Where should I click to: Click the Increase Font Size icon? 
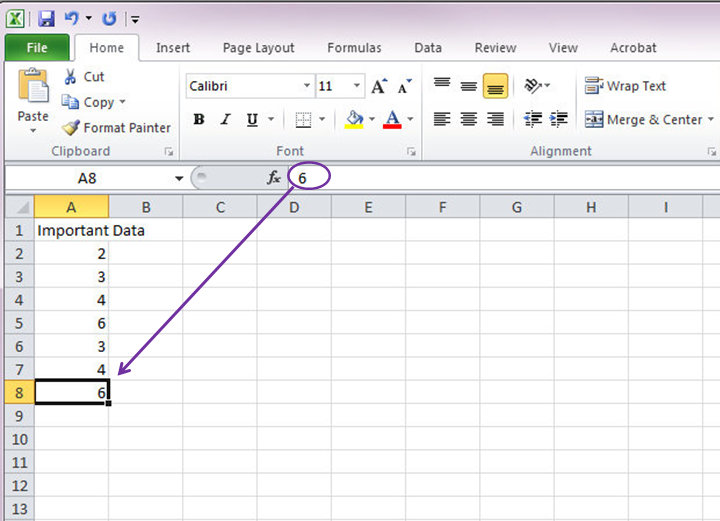click(x=379, y=87)
